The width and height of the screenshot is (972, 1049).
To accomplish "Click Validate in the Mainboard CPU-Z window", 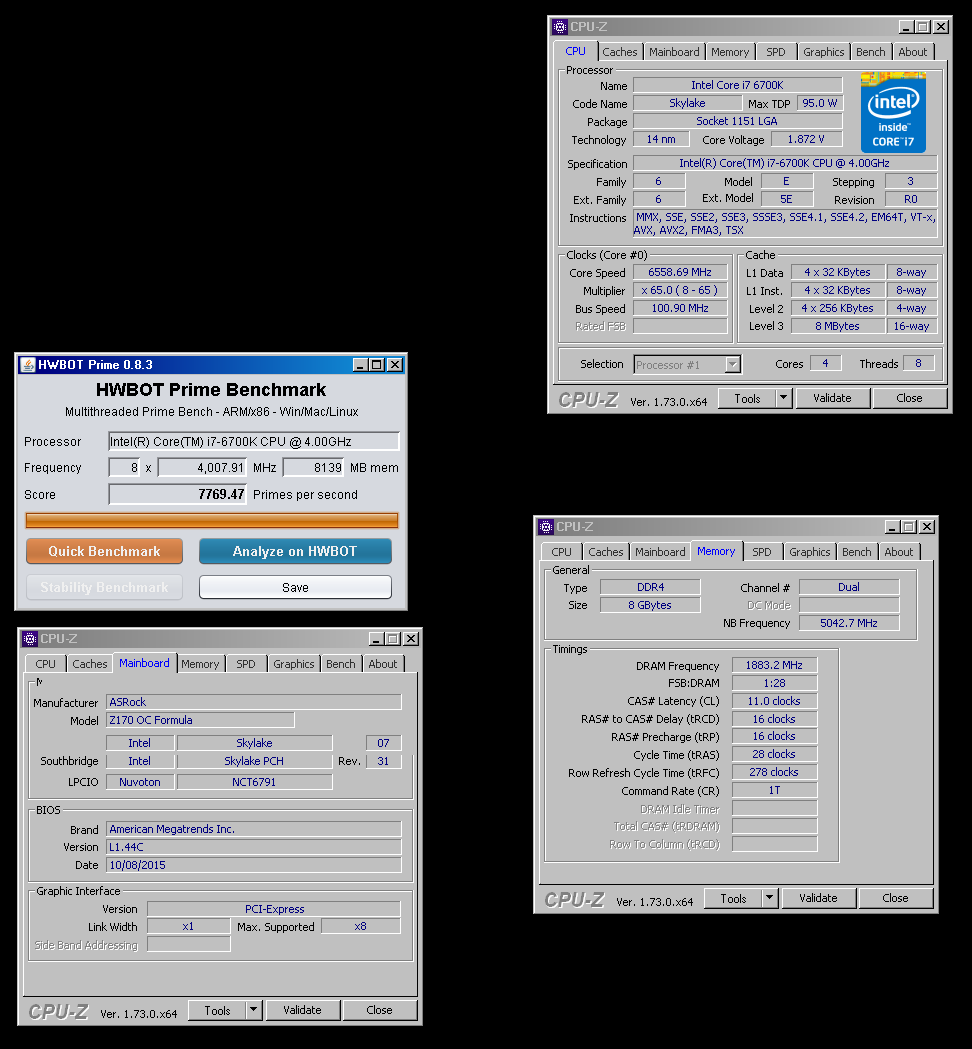I will point(302,1010).
